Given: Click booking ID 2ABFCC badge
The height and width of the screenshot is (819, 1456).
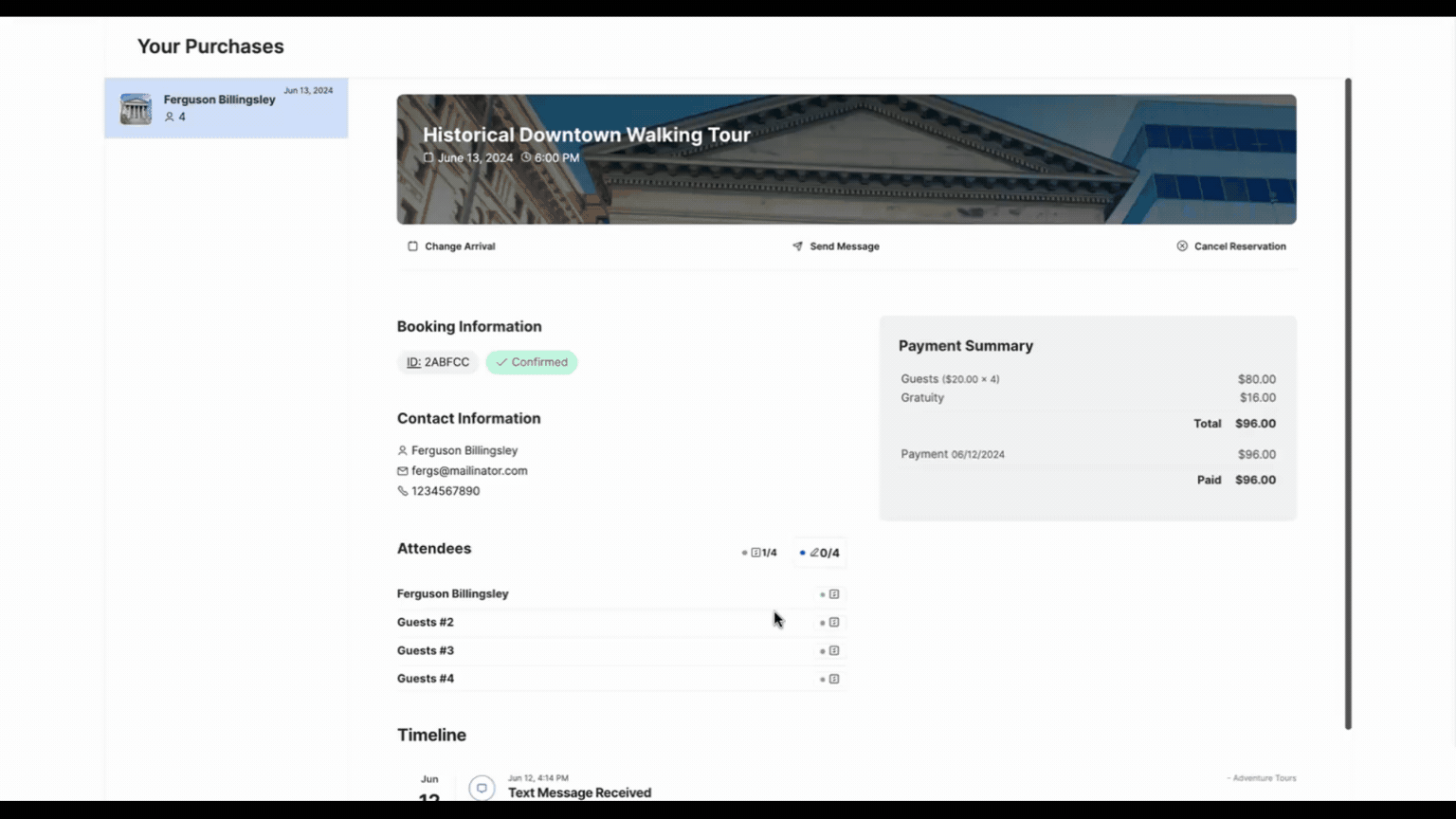Looking at the screenshot, I should tap(438, 362).
